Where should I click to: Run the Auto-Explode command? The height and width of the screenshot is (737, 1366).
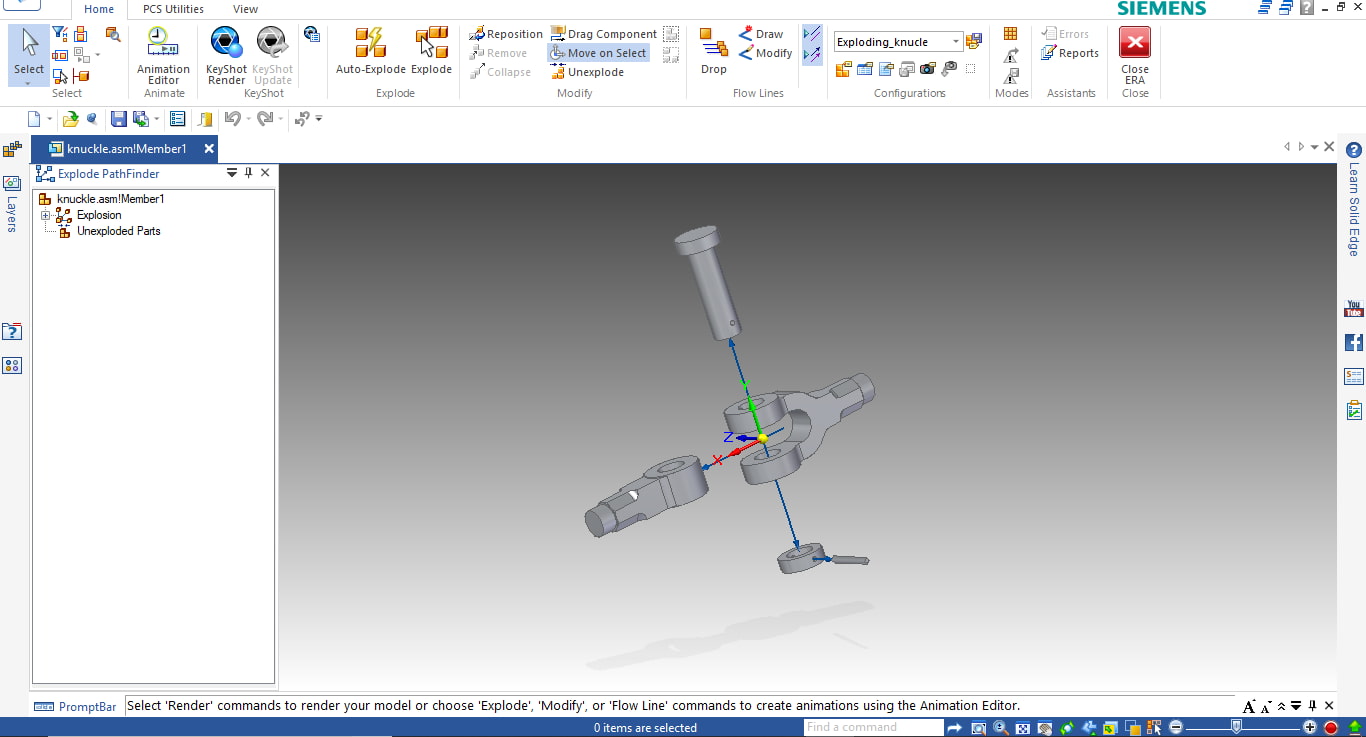pos(370,52)
